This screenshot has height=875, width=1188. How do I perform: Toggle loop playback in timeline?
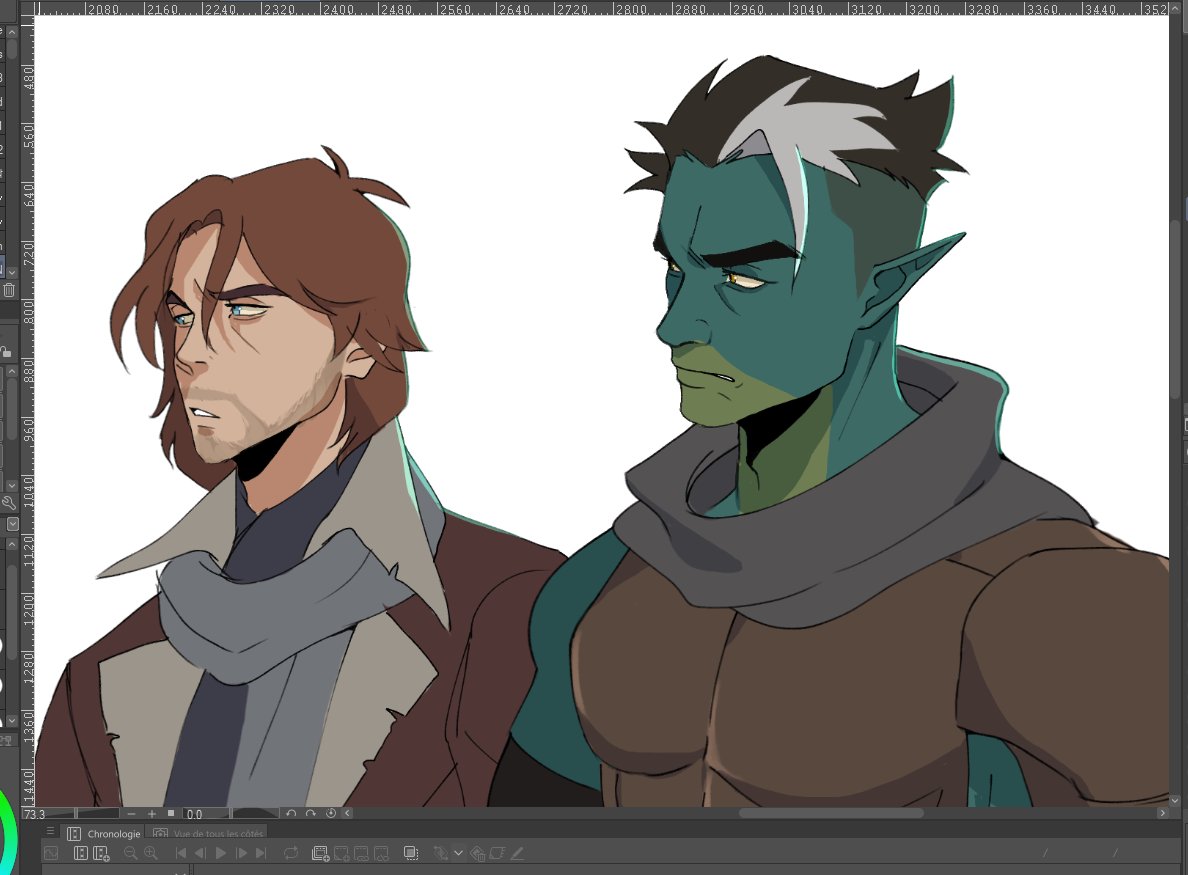(x=291, y=853)
